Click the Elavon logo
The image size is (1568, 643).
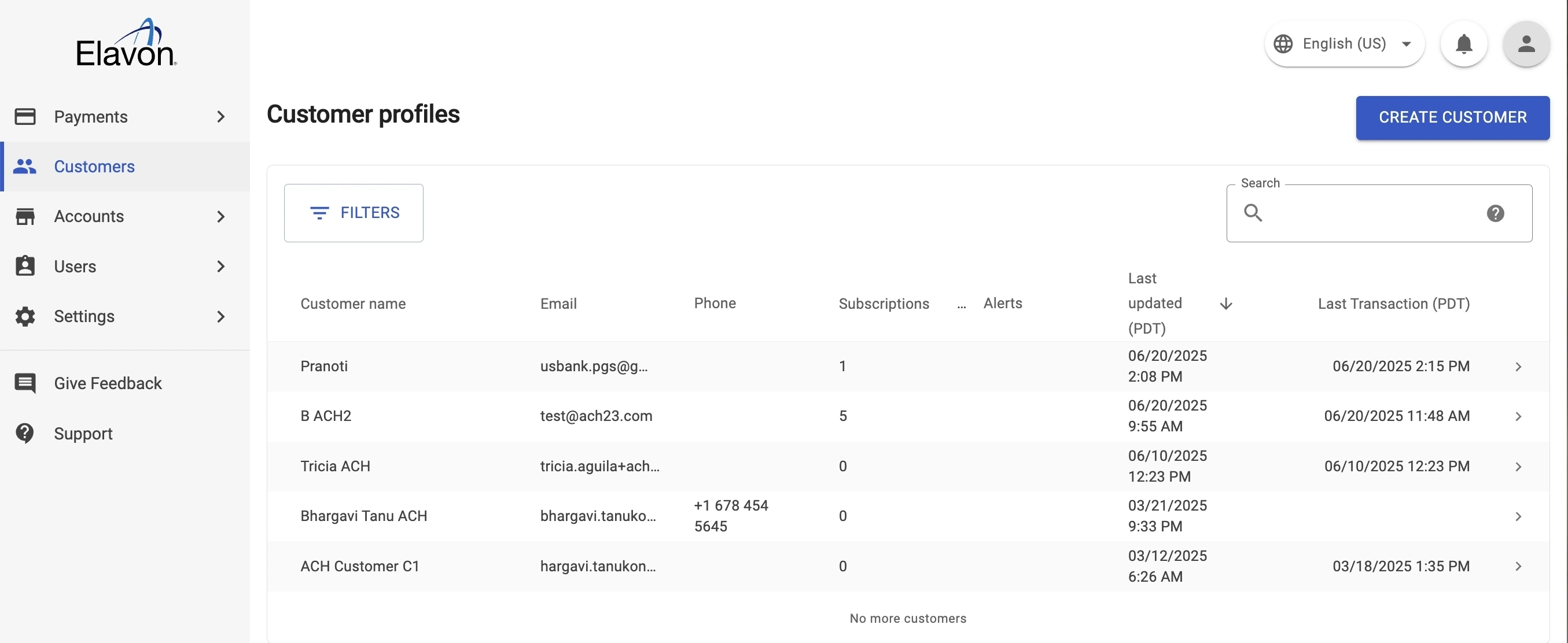coord(126,44)
